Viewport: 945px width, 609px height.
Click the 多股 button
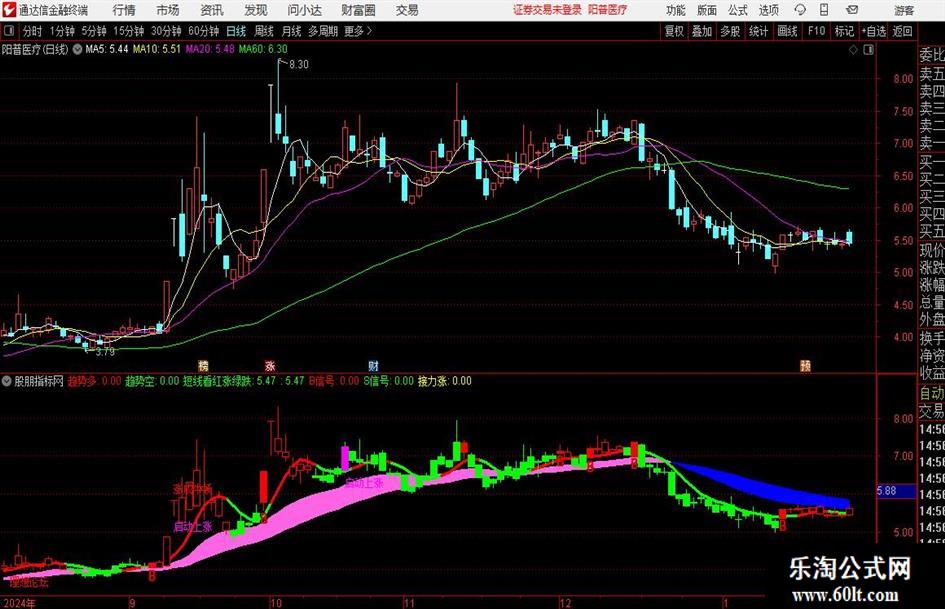(730, 31)
